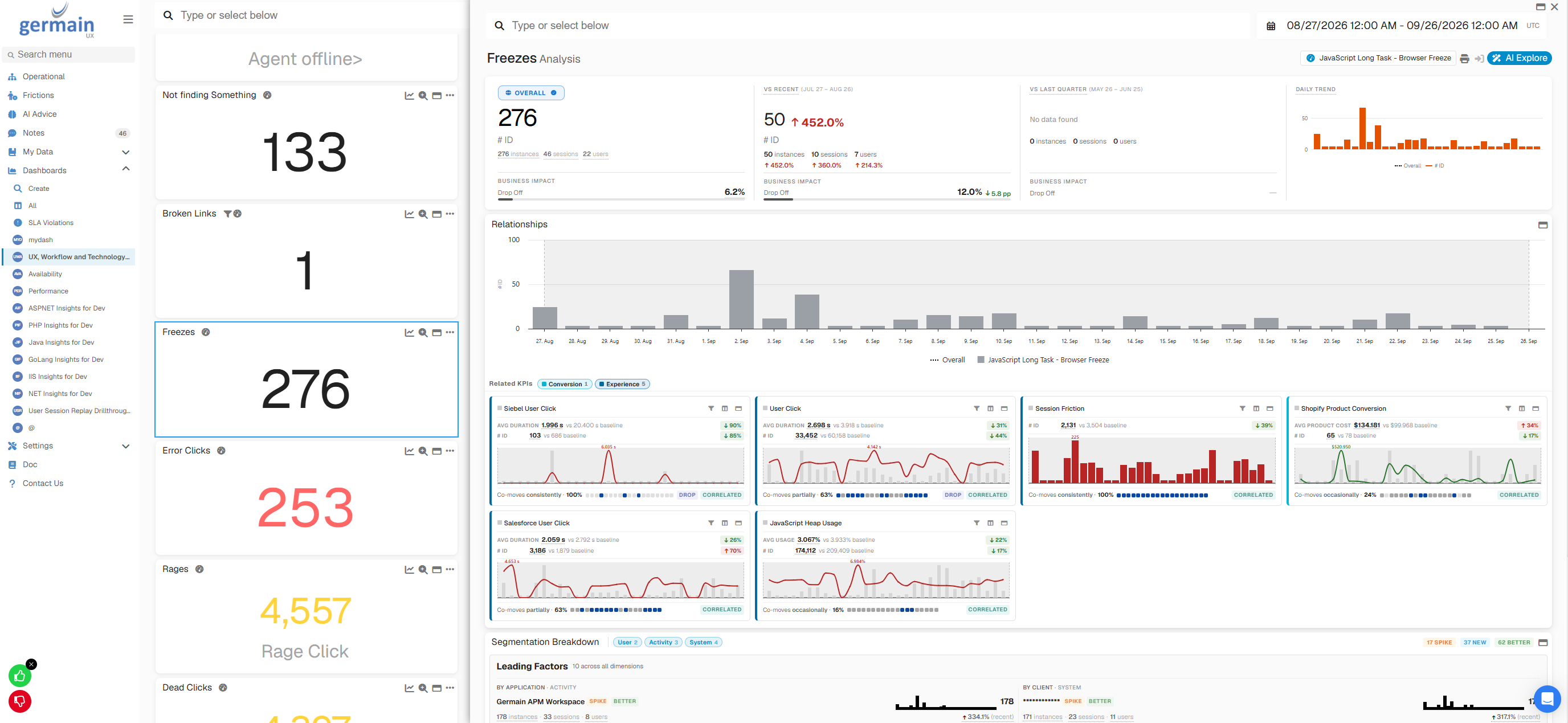The height and width of the screenshot is (723, 1568).
Task: Click split columns icon on User Click card
Action: coord(990,409)
